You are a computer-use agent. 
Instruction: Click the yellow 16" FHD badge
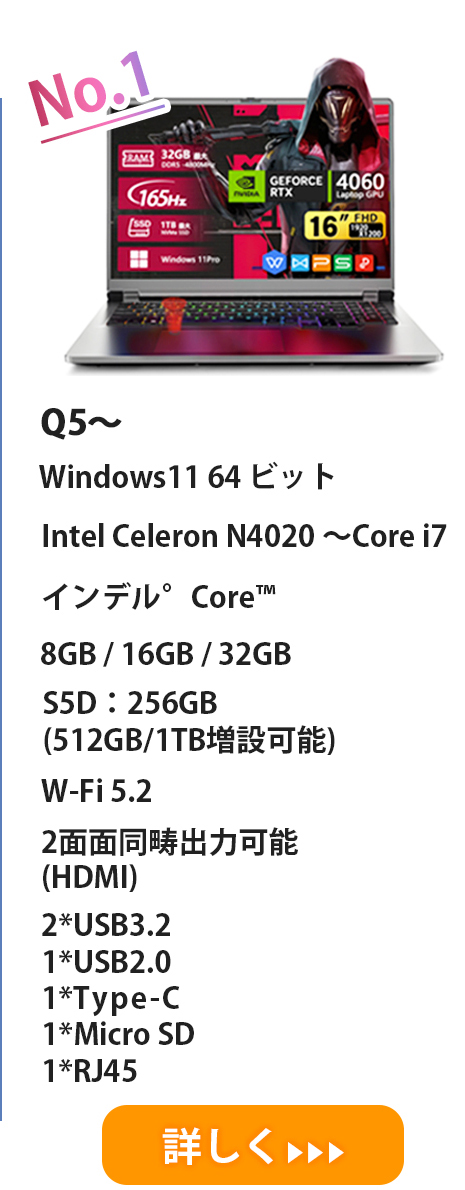pyautogui.click(x=345, y=225)
